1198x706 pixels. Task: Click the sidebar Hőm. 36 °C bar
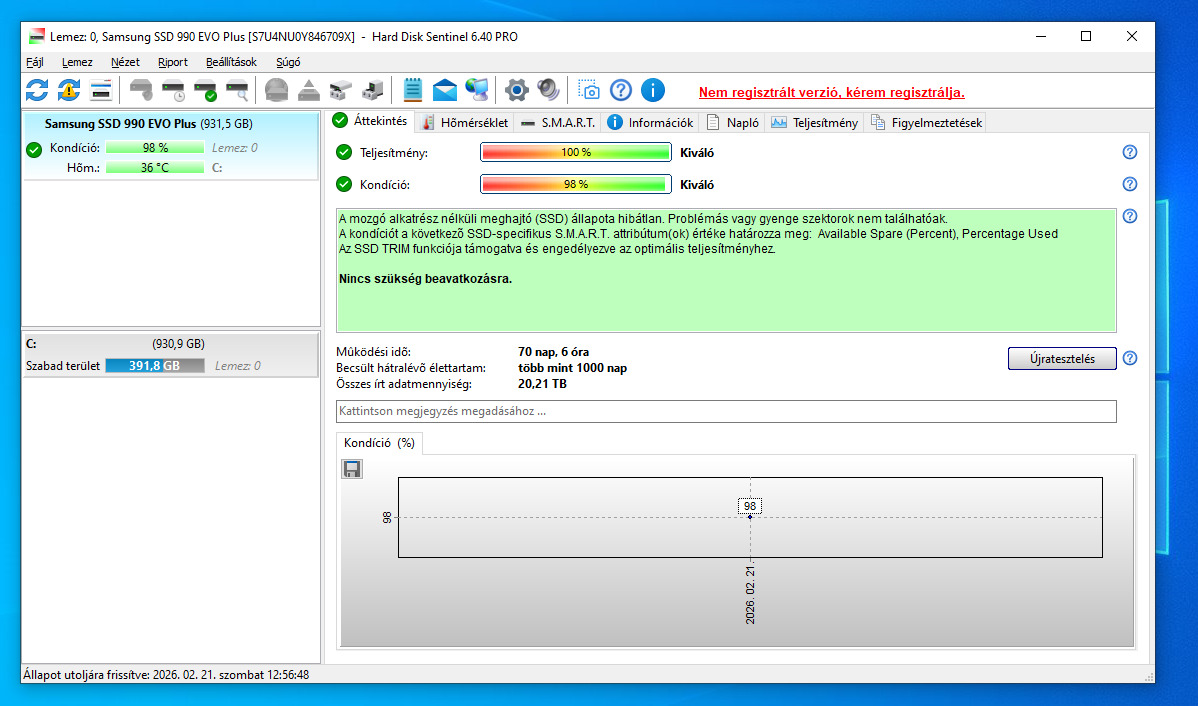[x=155, y=167]
